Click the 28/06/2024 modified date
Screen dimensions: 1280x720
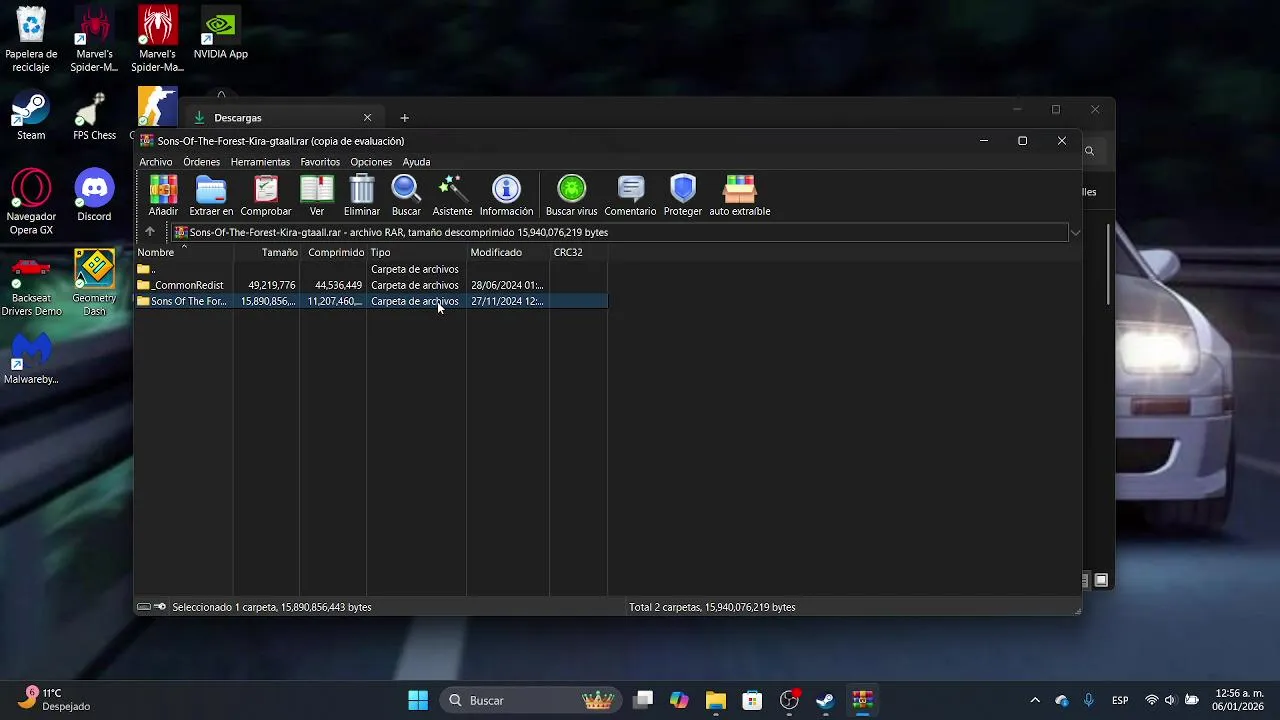(507, 285)
